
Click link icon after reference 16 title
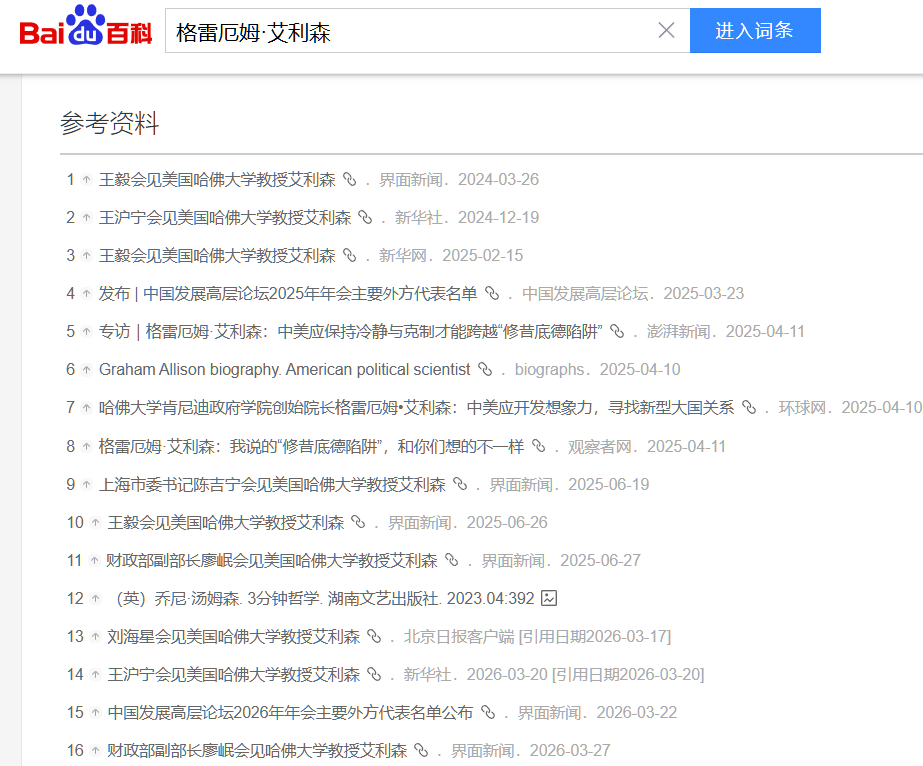(421, 750)
